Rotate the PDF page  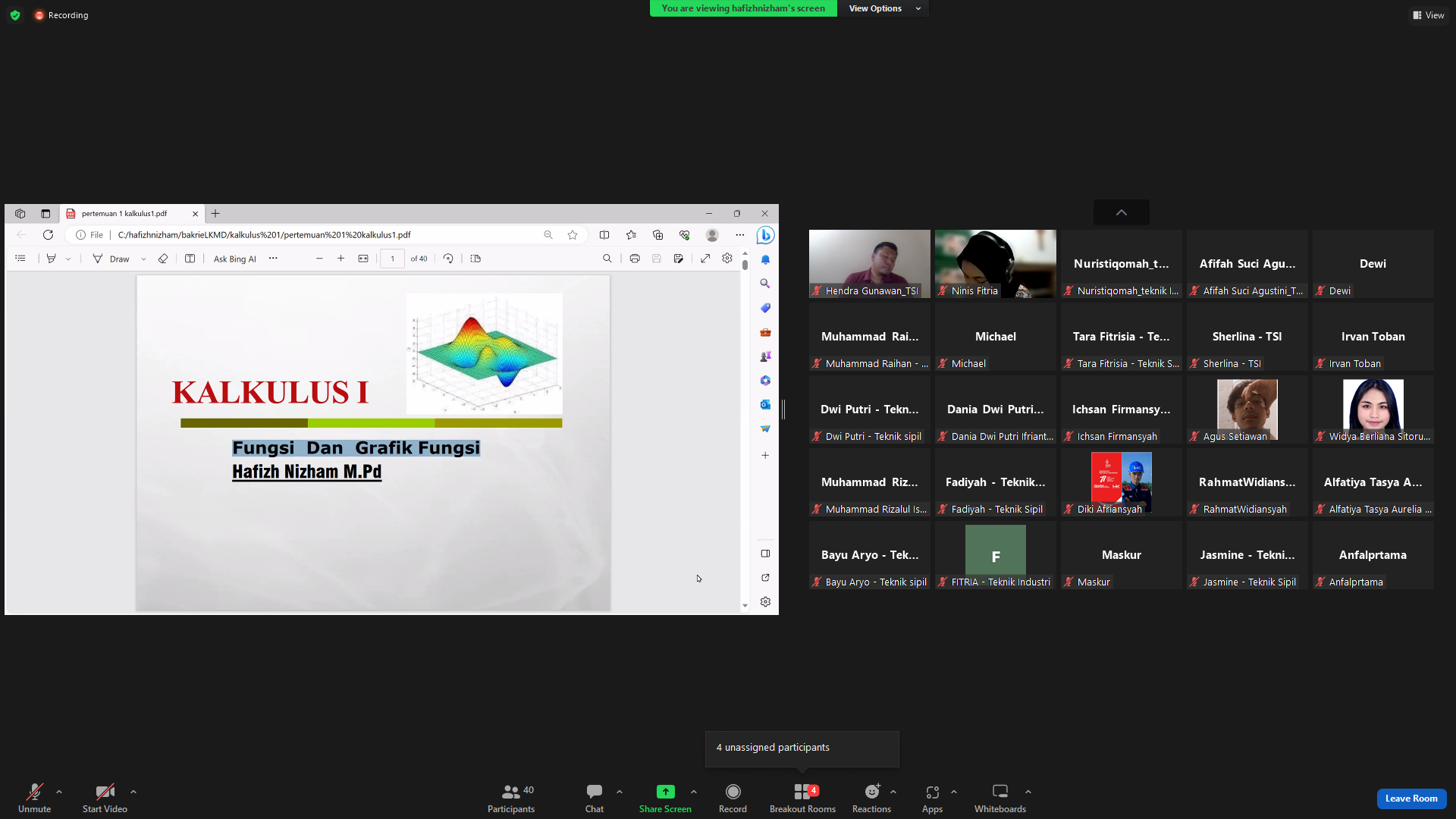coord(448,259)
